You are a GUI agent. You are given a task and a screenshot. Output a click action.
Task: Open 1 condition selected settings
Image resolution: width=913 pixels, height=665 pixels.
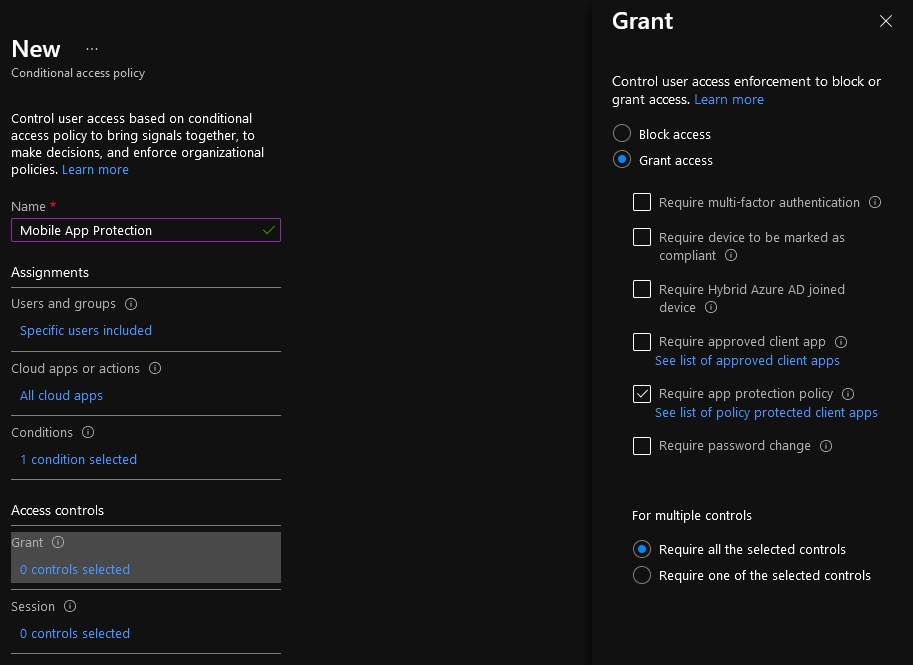pyautogui.click(x=78, y=459)
